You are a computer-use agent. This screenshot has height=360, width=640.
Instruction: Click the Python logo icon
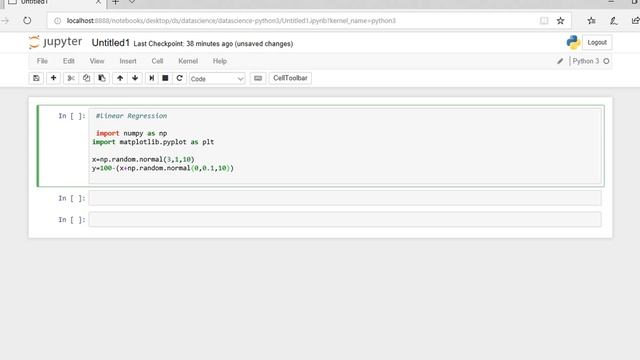(573, 42)
